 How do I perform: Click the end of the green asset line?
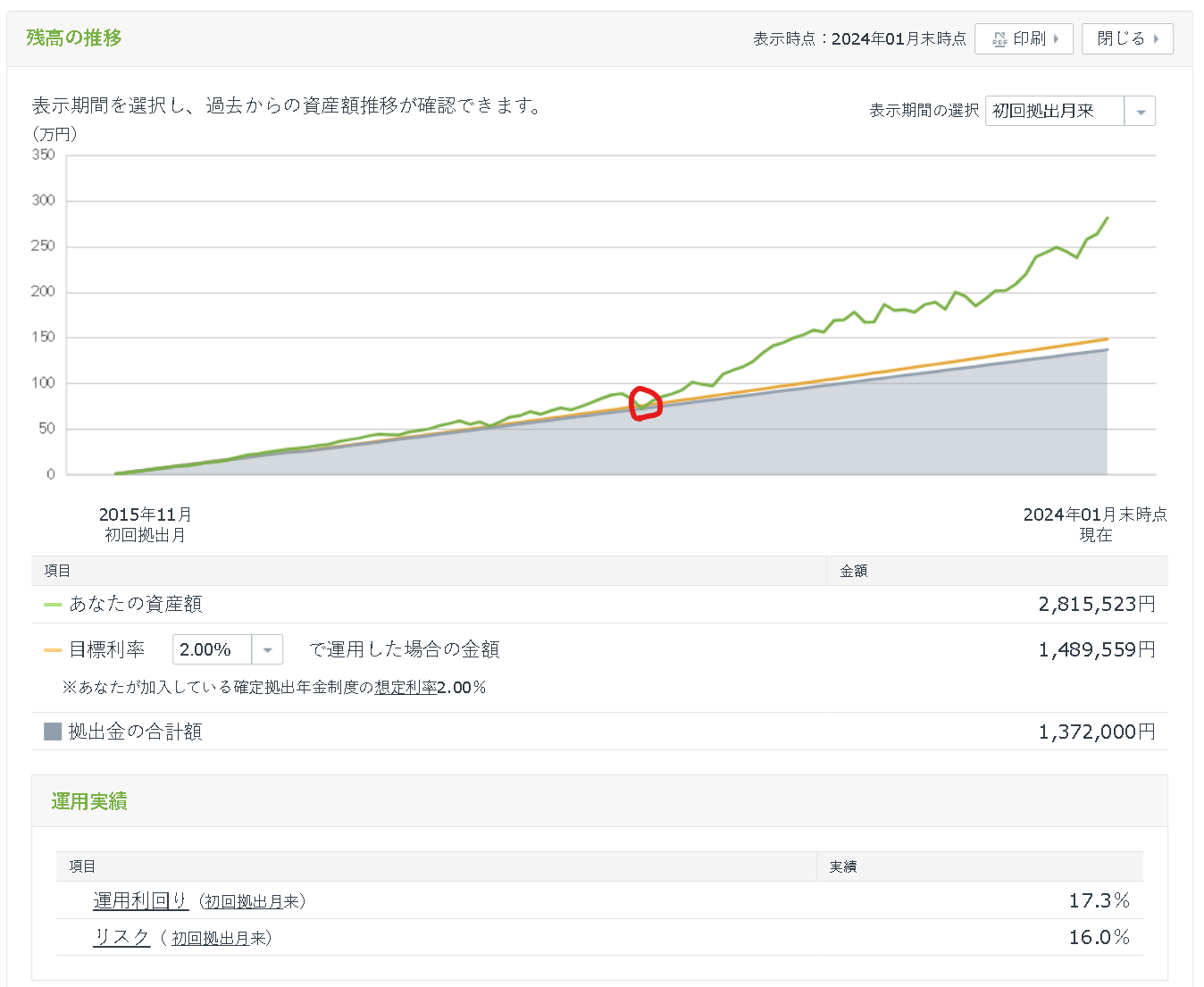click(x=1108, y=217)
